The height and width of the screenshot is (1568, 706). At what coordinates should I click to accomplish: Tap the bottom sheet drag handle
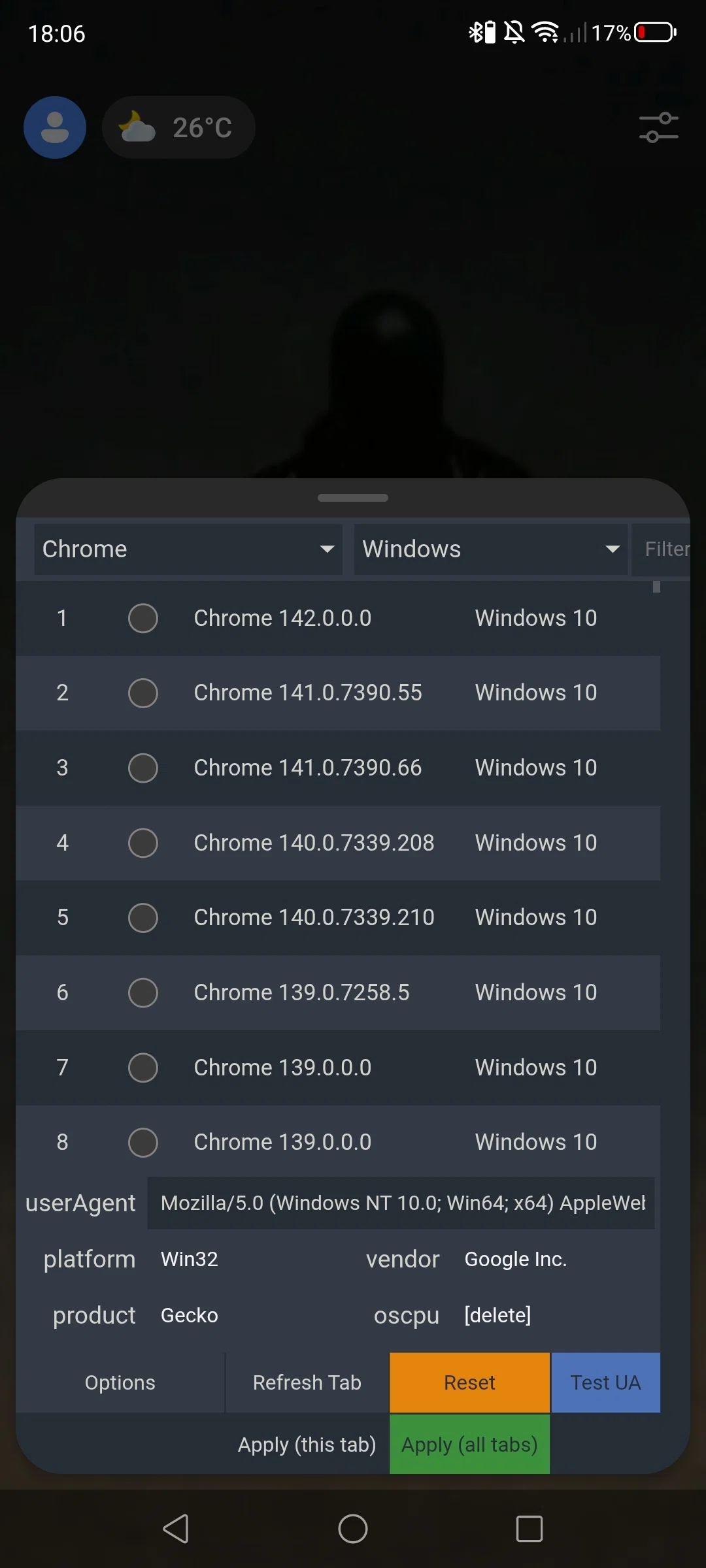click(353, 498)
